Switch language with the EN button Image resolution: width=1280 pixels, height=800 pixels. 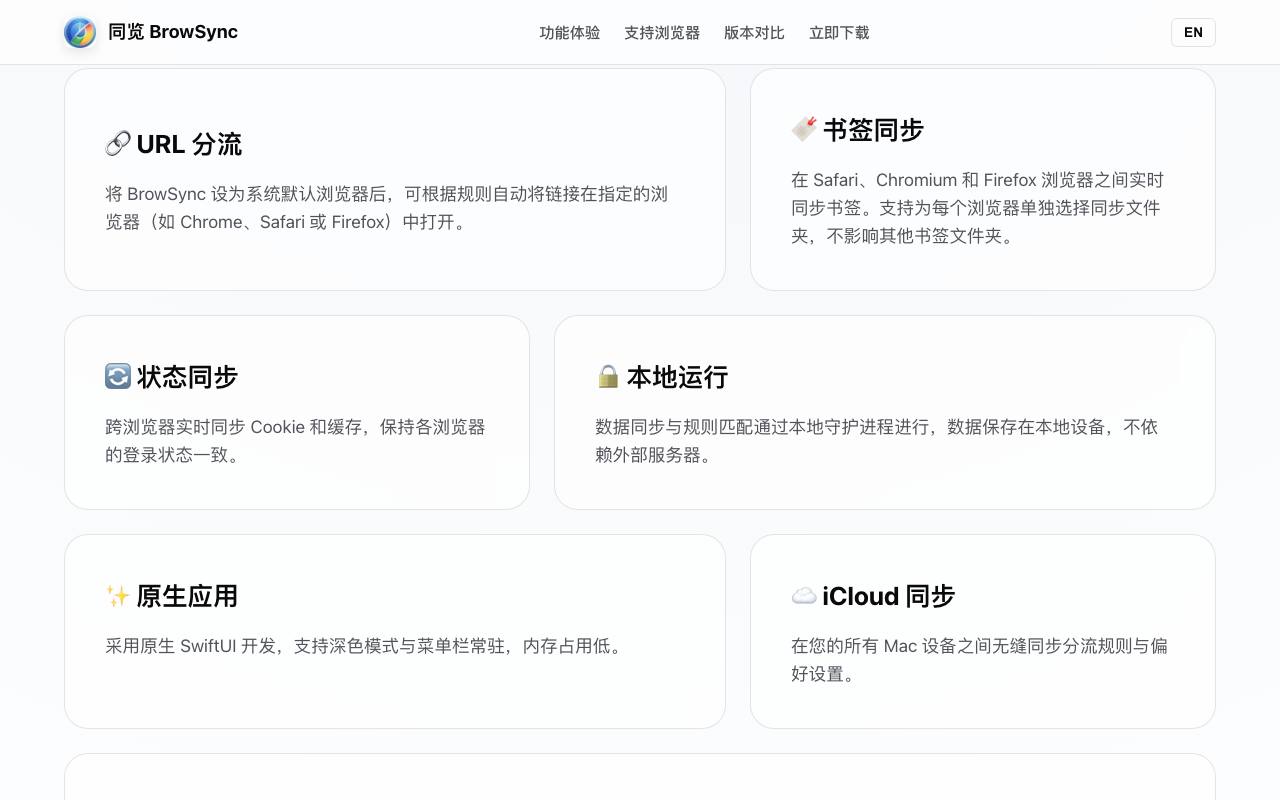coord(1193,32)
